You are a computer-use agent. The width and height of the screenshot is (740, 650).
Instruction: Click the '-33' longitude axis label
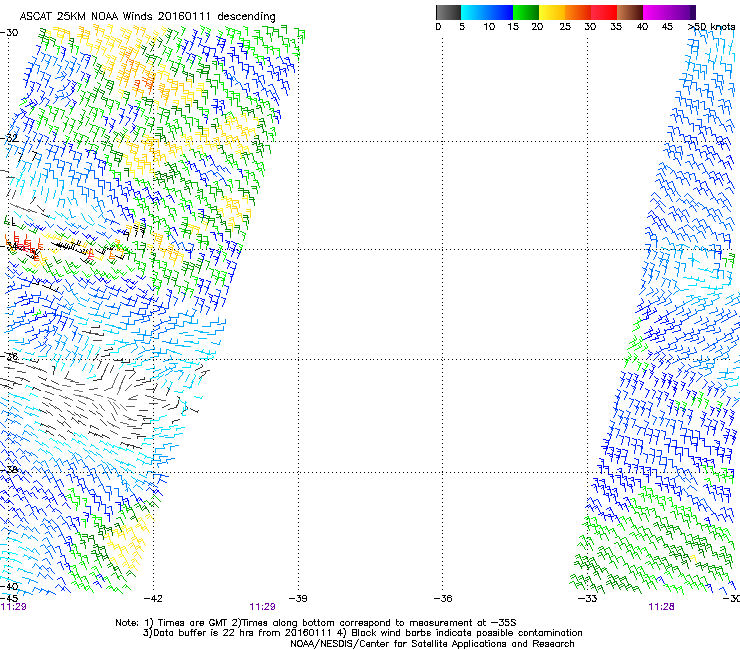point(588,599)
